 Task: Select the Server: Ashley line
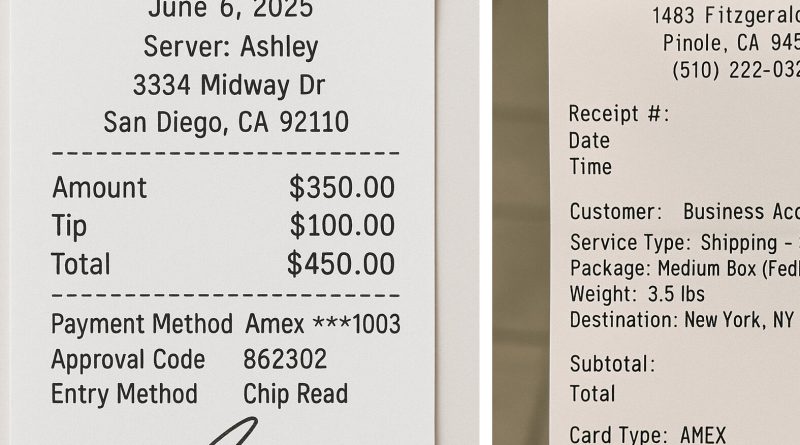[x=231, y=47]
